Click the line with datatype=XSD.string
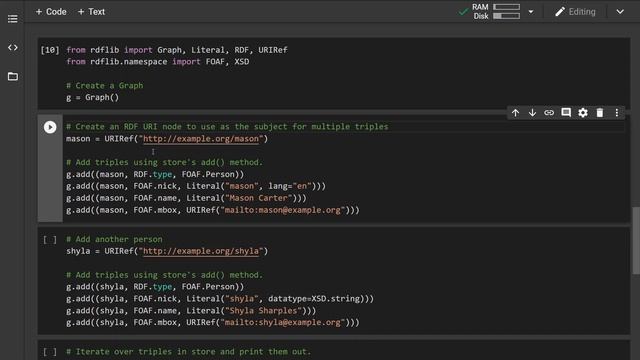Image resolution: width=640 pixels, height=360 pixels. point(220,299)
